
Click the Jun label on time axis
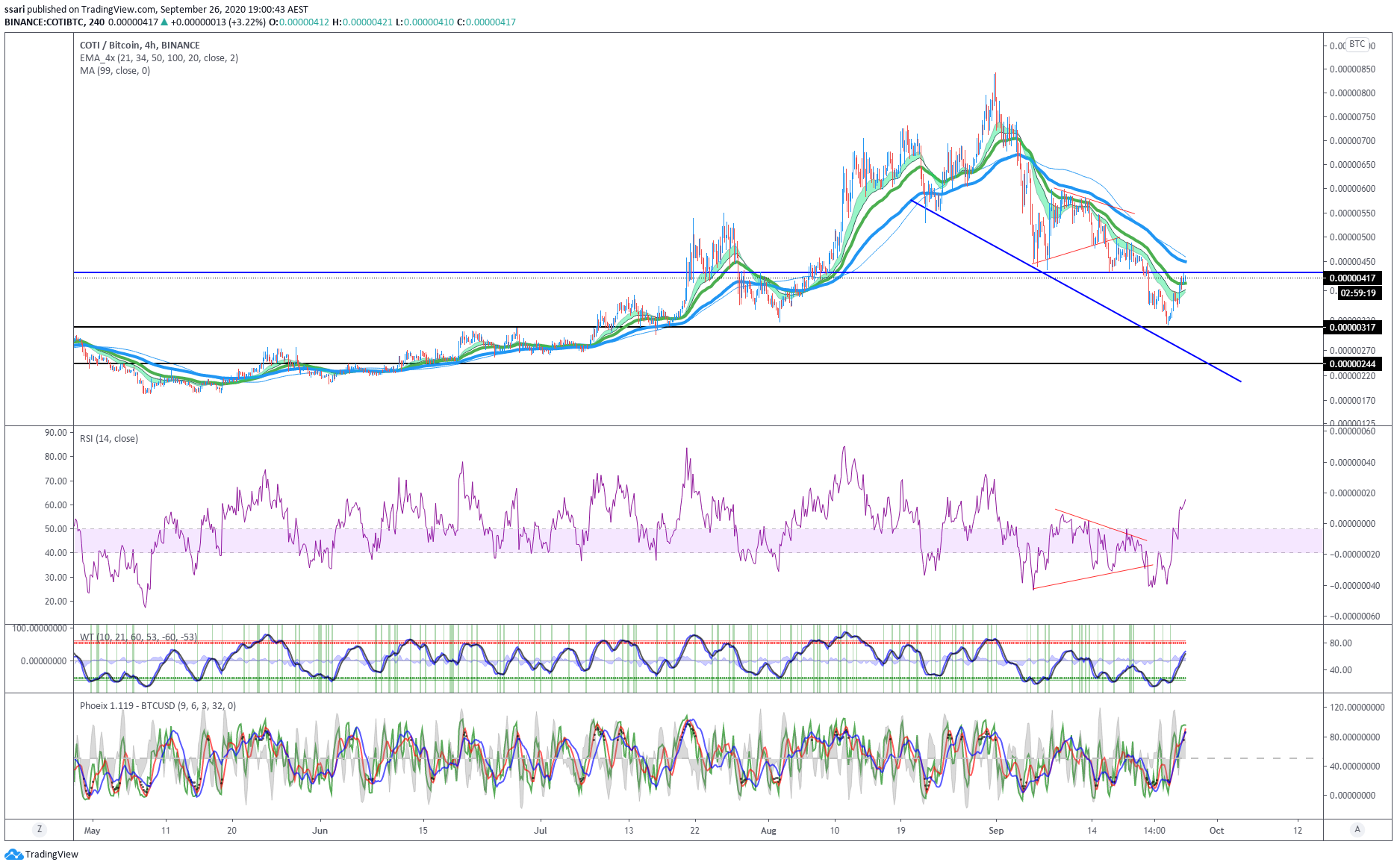click(x=320, y=830)
